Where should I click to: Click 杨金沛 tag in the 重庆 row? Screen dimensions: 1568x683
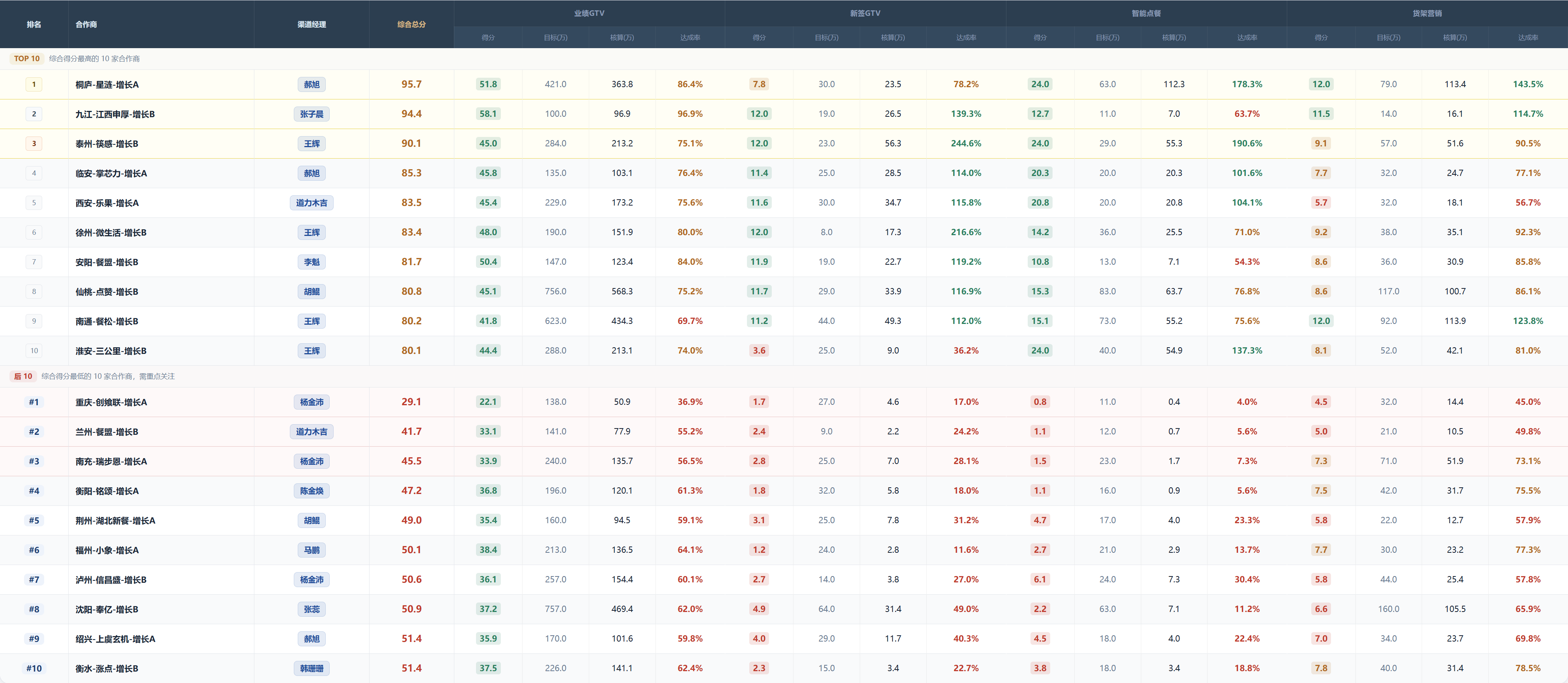coord(312,402)
